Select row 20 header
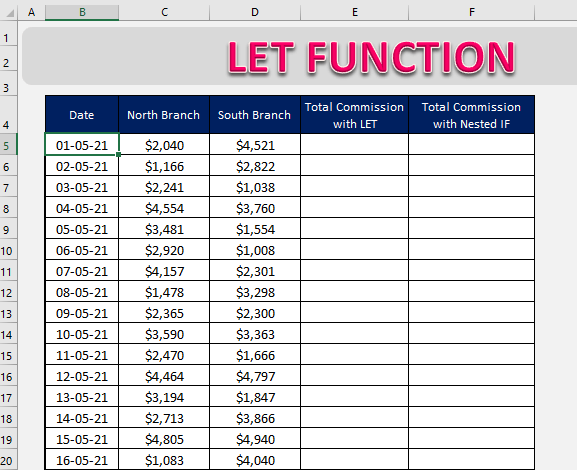This screenshot has height=470, width=577. pyautogui.click(x=8, y=460)
